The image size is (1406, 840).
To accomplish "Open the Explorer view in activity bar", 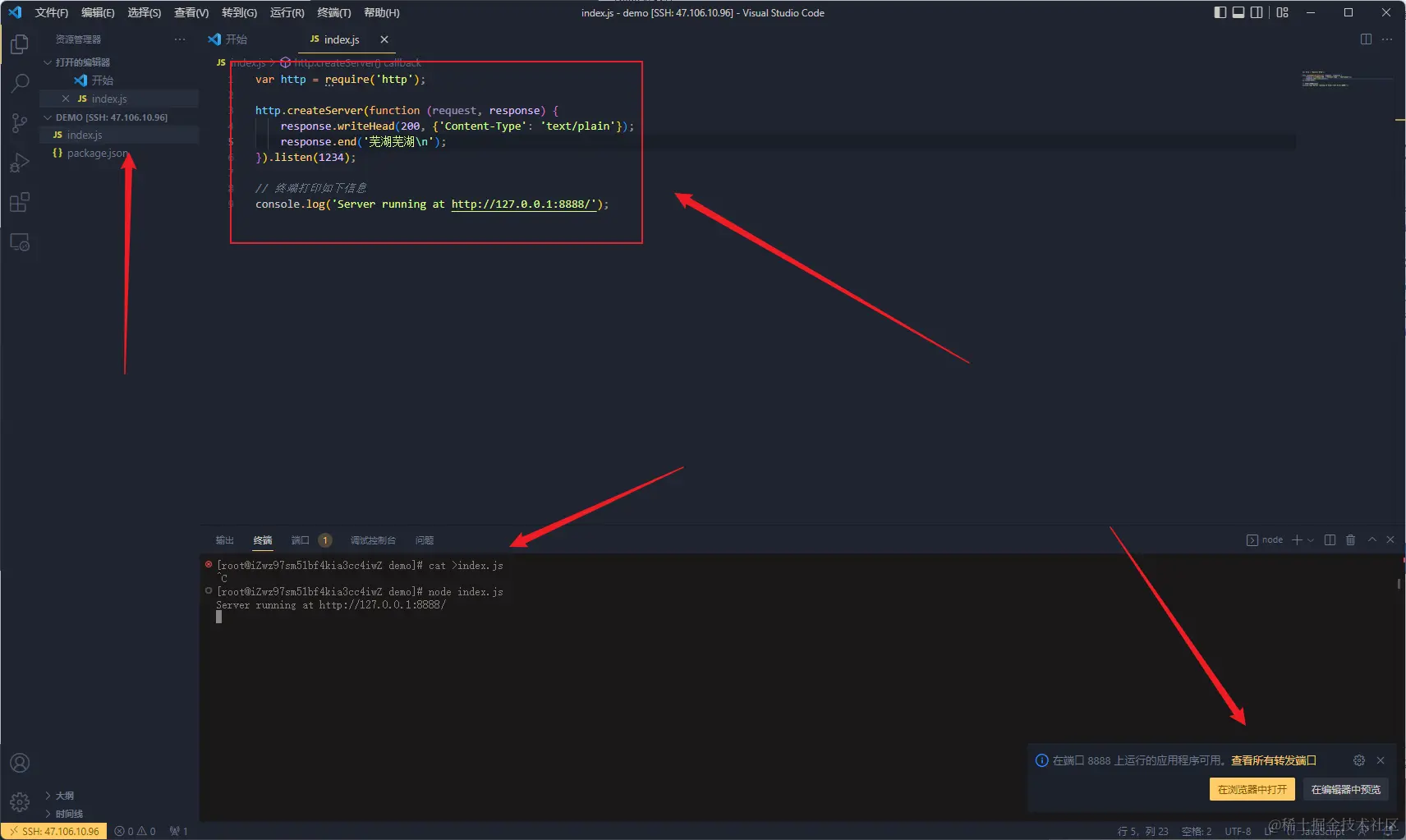I will (x=20, y=44).
